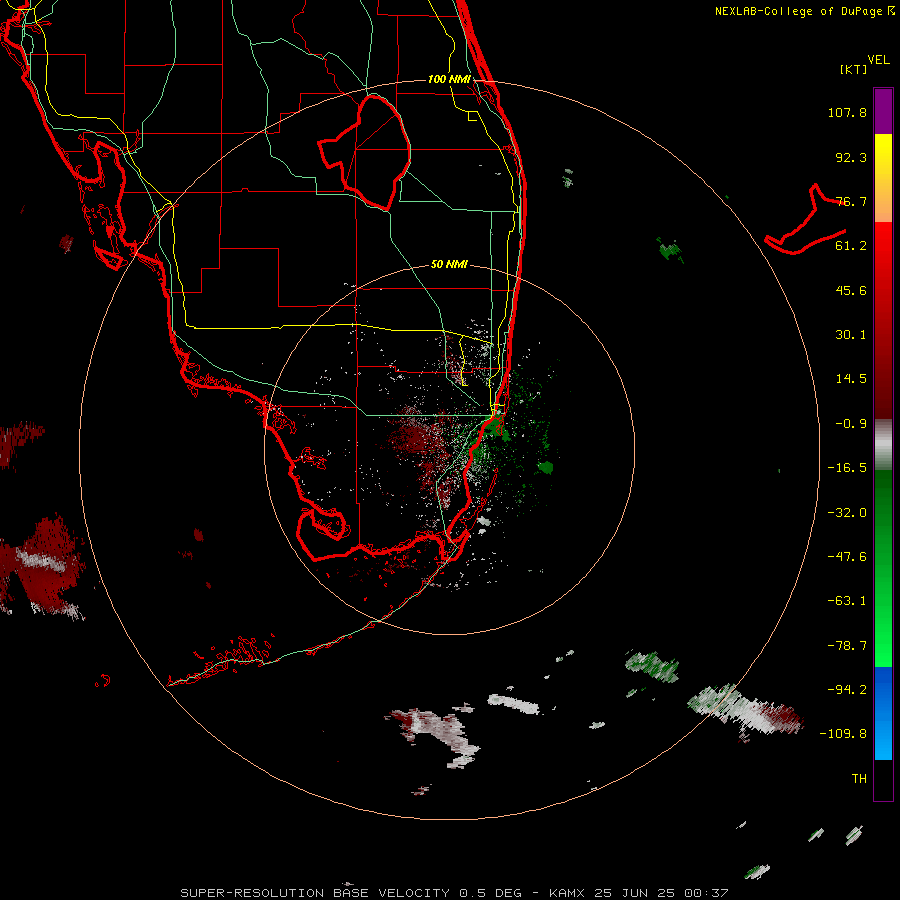Click the 92.3 legend value

(851, 157)
